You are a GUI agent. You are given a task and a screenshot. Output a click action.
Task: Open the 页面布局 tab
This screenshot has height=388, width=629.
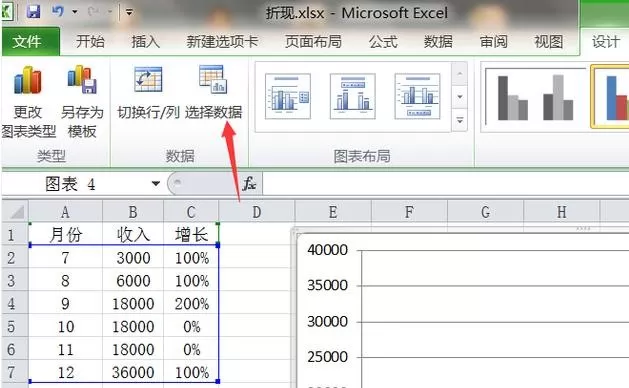point(313,41)
